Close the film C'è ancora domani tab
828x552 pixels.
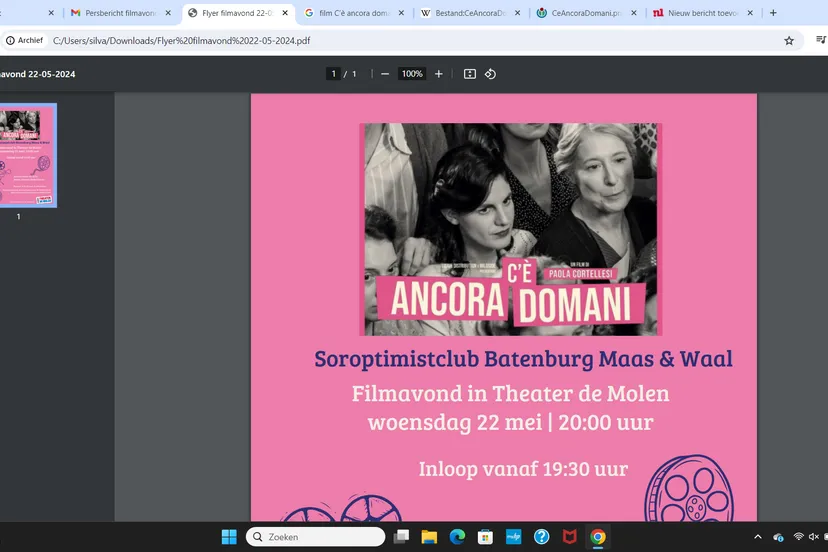pos(401,13)
